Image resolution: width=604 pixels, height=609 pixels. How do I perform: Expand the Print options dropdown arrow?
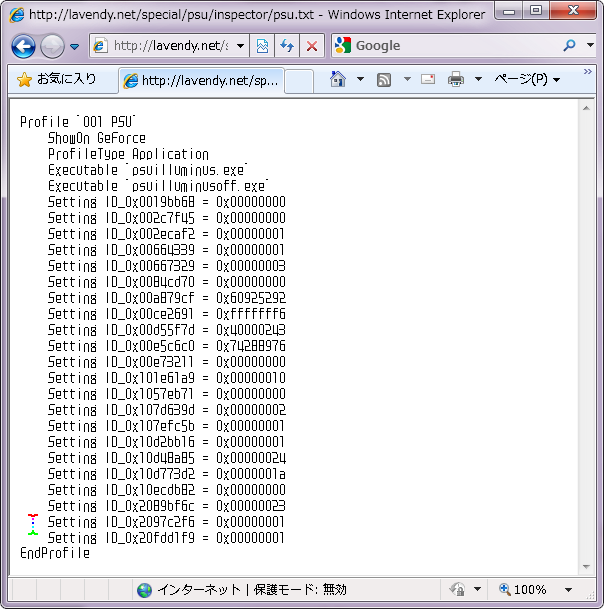pos(479,79)
